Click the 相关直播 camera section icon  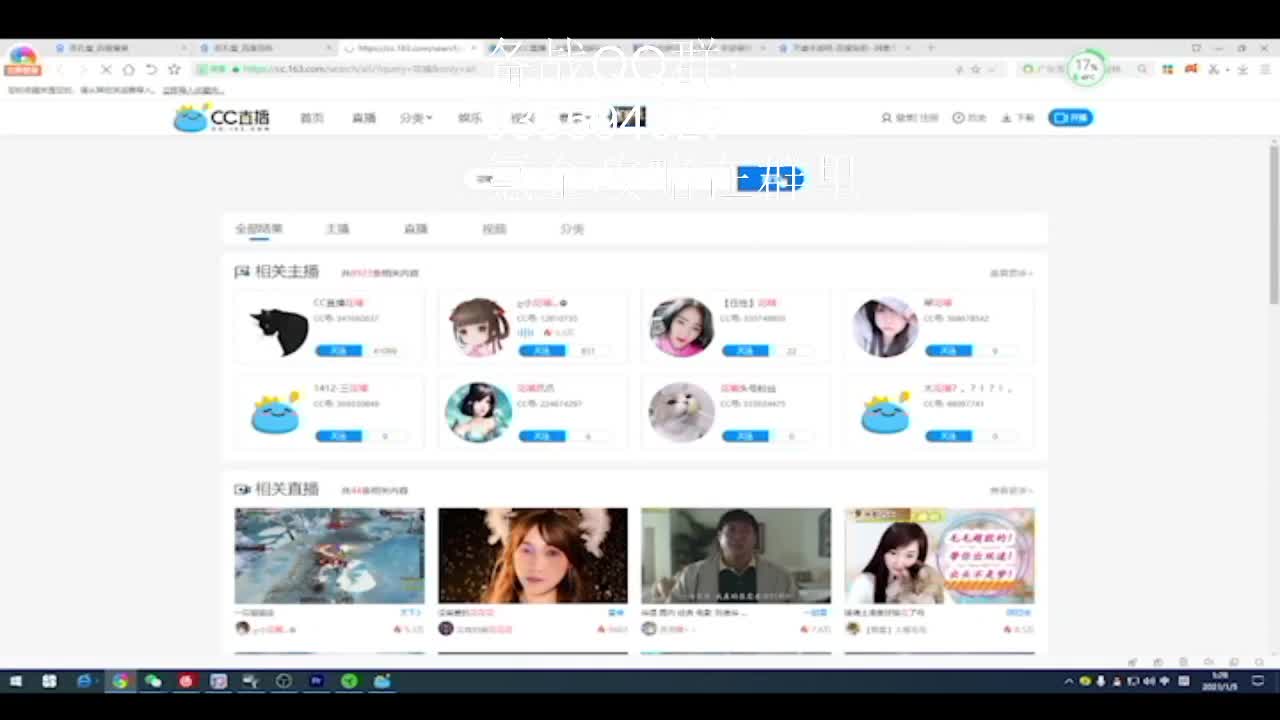[x=241, y=490]
